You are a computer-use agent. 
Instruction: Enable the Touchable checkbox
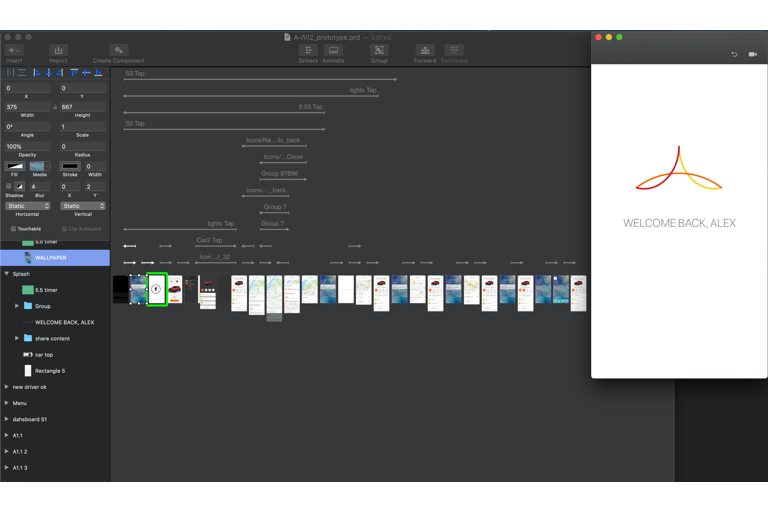13,229
